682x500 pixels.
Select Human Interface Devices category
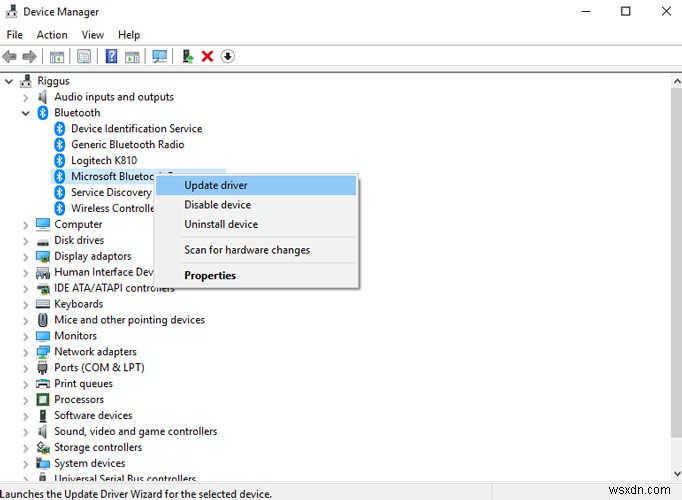[x=104, y=272]
